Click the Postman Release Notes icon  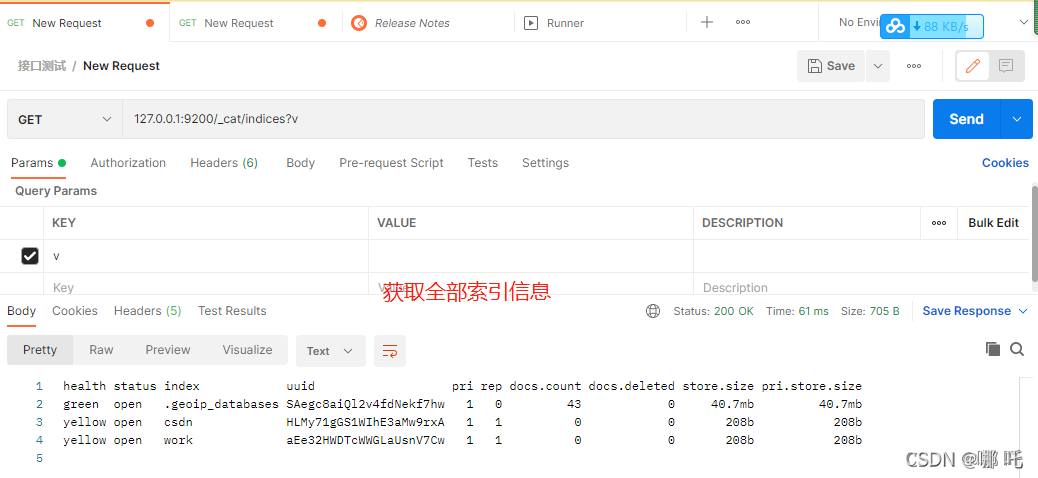point(359,23)
